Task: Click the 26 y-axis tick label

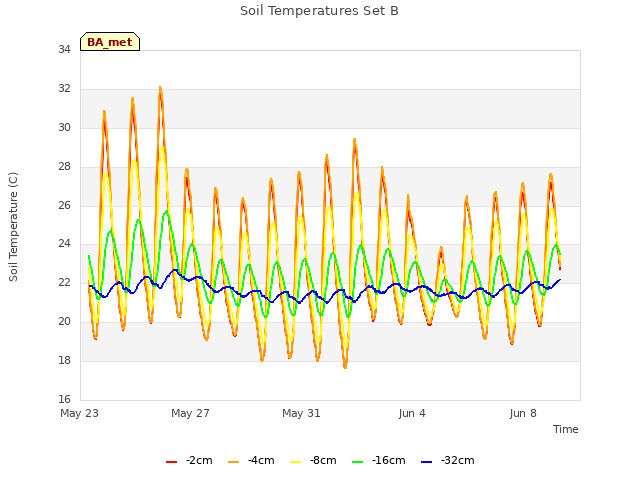Action: [x=64, y=205]
